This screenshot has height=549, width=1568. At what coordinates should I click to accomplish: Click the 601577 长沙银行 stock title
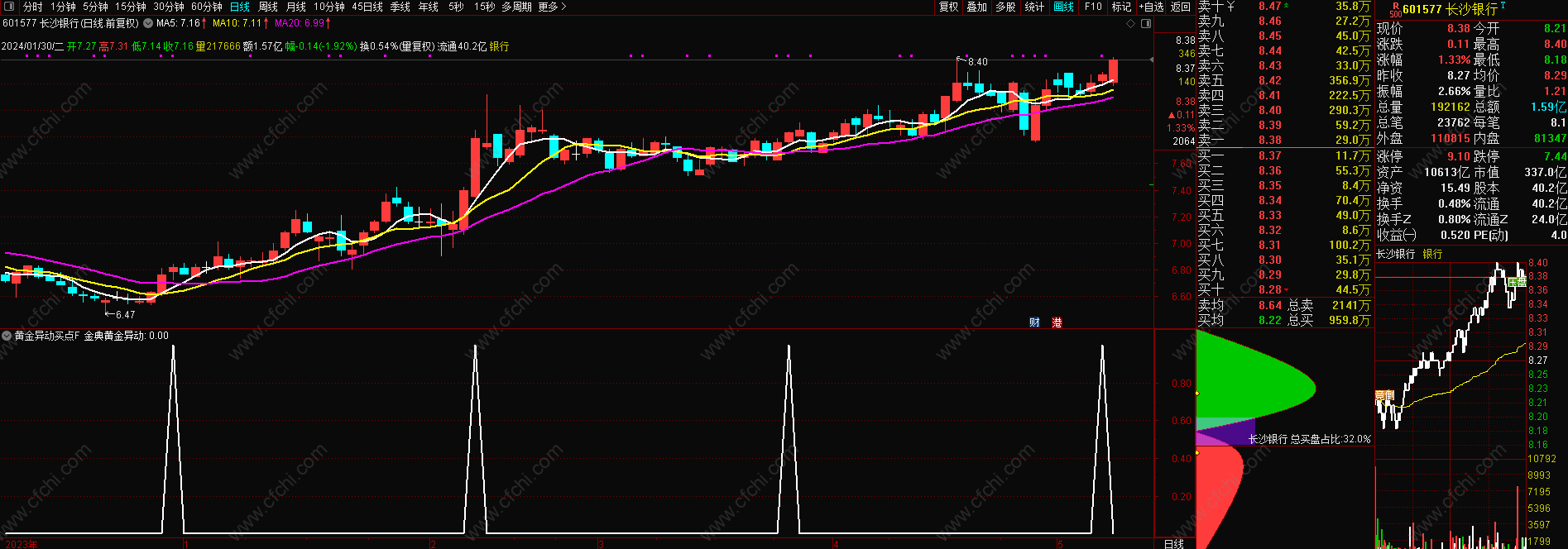pos(1450,9)
